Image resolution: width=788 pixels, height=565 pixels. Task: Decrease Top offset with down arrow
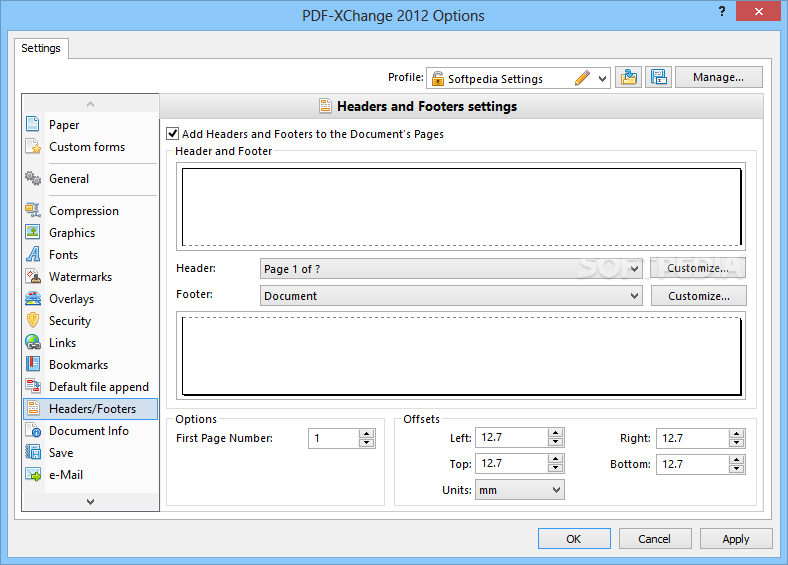pos(555,468)
